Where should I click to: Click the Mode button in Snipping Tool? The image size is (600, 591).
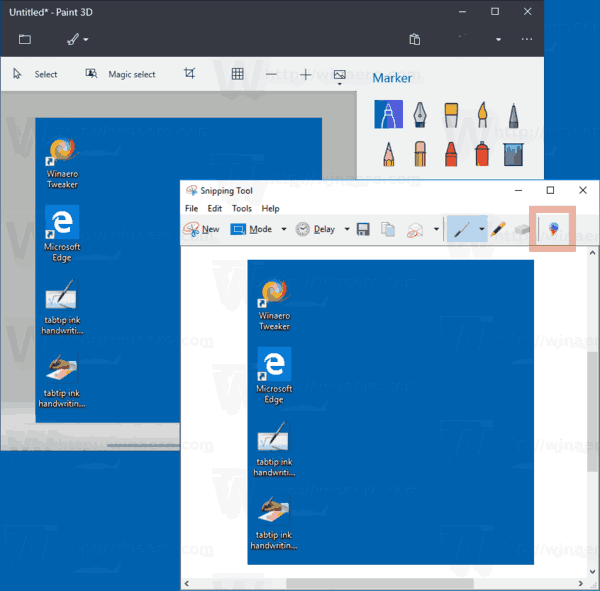[251, 229]
